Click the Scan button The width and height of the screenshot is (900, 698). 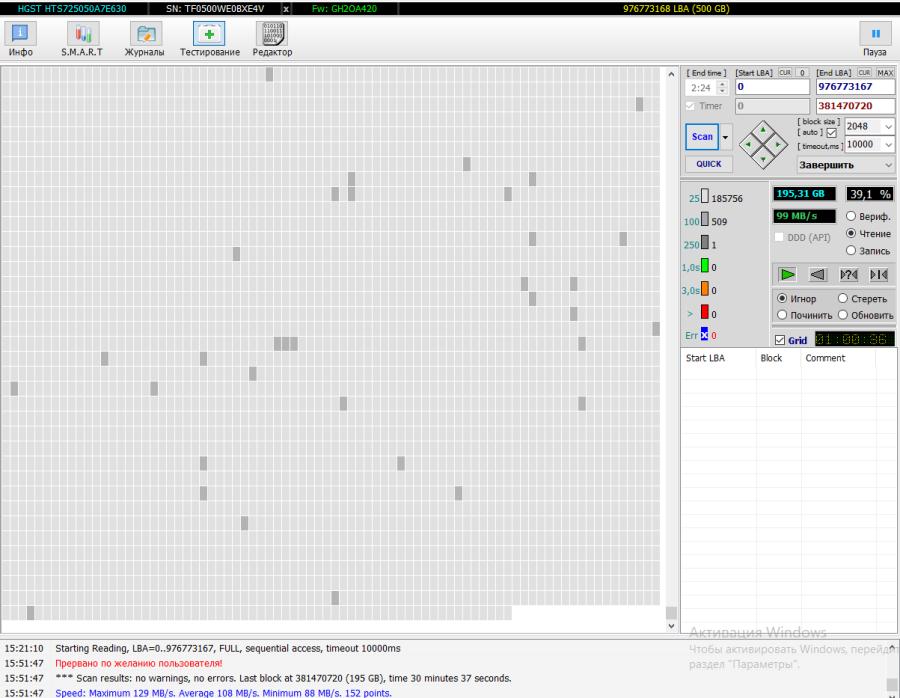click(x=702, y=137)
